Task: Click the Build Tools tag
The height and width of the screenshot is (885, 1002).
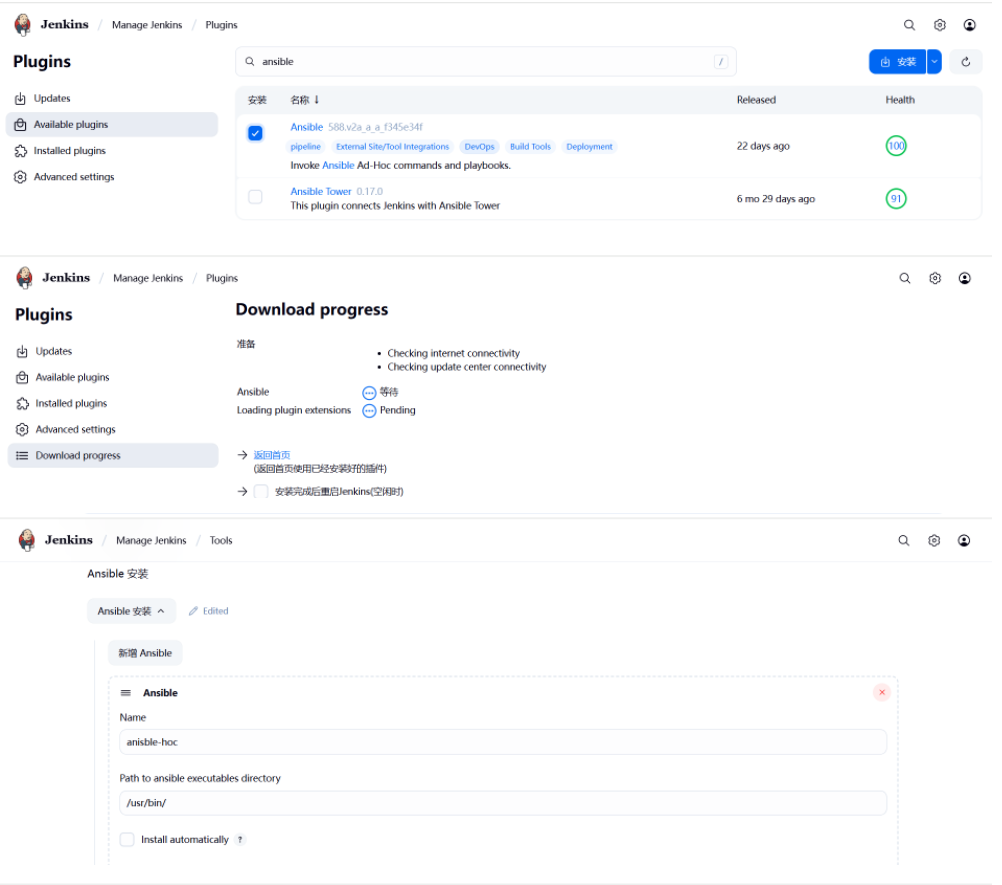Action: point(530,147)
